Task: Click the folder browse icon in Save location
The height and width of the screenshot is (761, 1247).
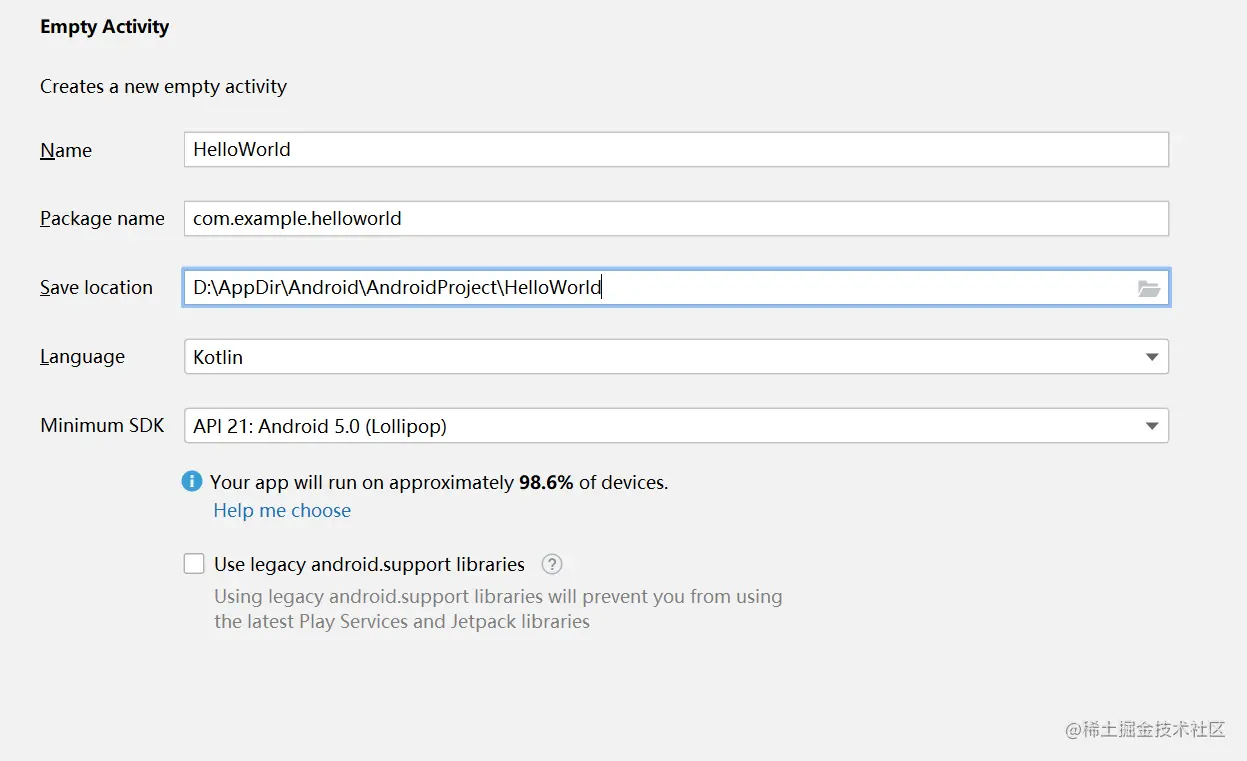Action: pos(1148,289)
